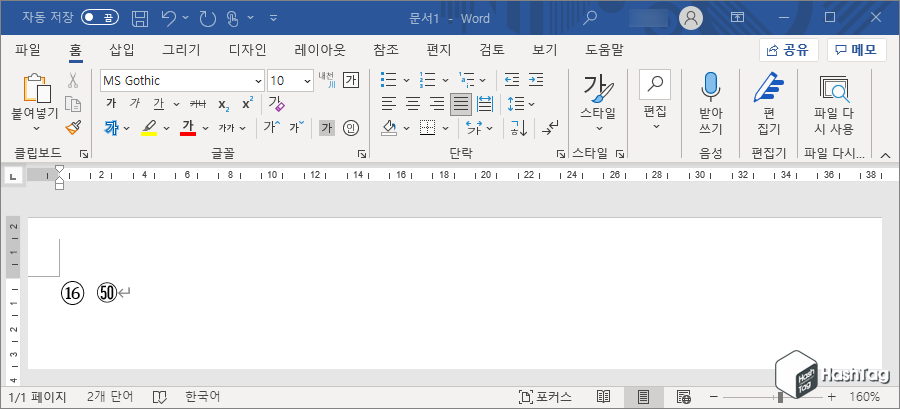Toggle bold formatting
The image size is (900, 409).
pos(112,104)
